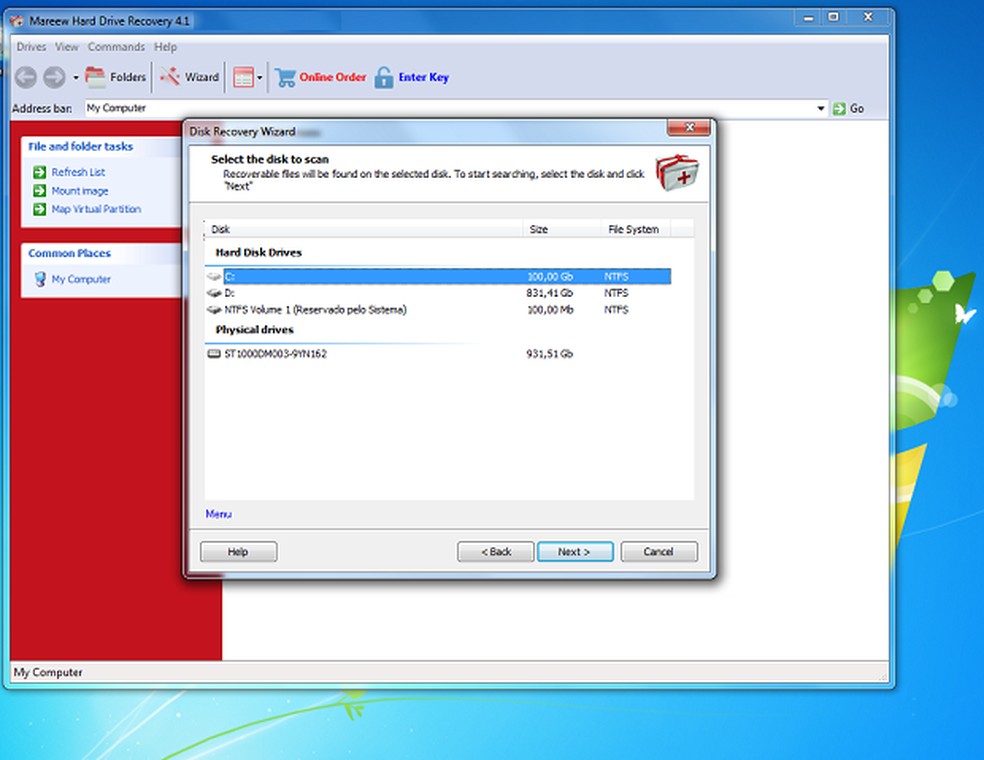984x760 pixels.
Task: Click Mount Image task link
Action: pyautogui.click(x=80, y=191)
